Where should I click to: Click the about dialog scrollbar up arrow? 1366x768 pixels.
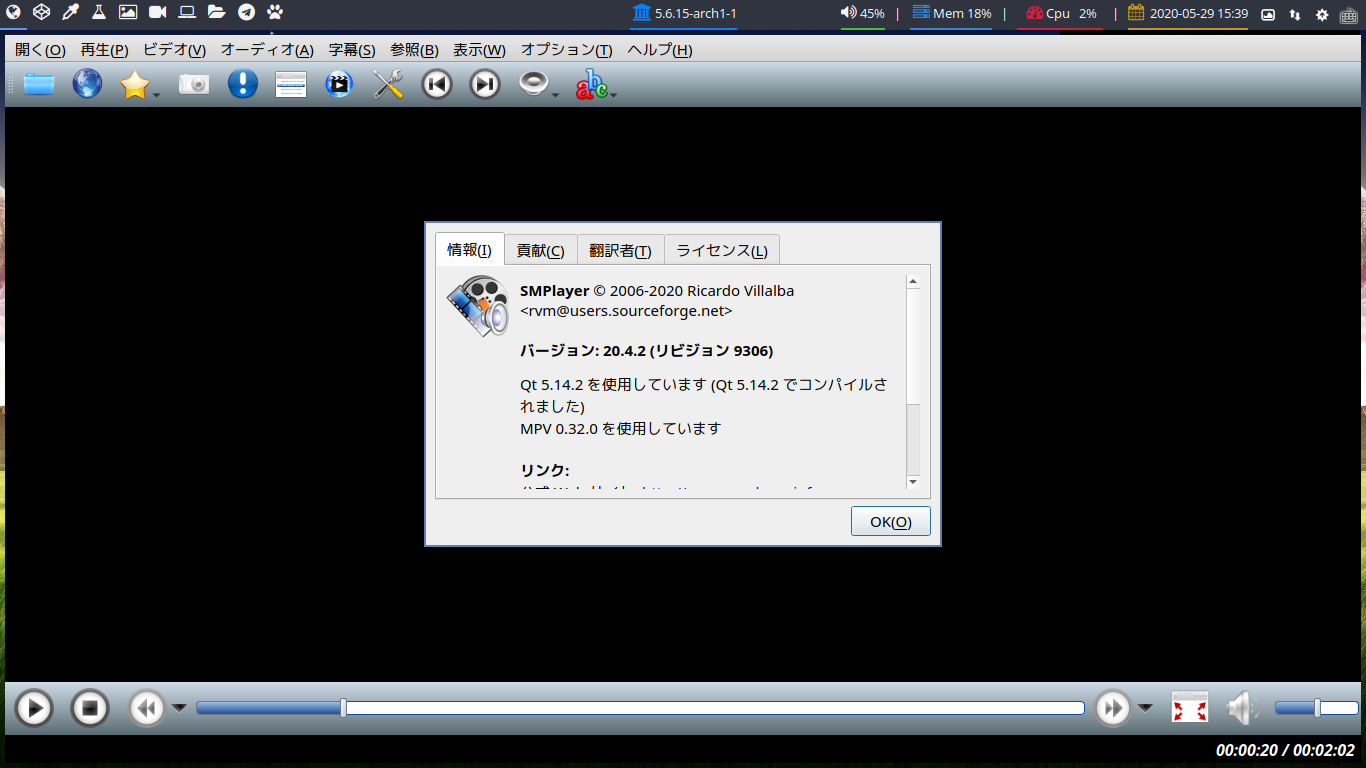pos(912,282)
